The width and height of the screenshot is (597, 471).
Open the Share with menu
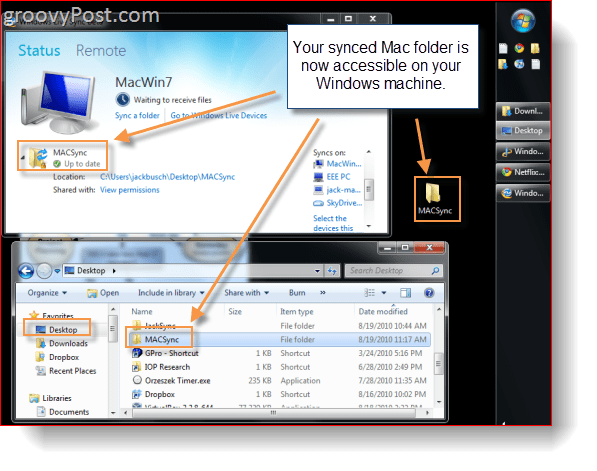tap(246, 293)
